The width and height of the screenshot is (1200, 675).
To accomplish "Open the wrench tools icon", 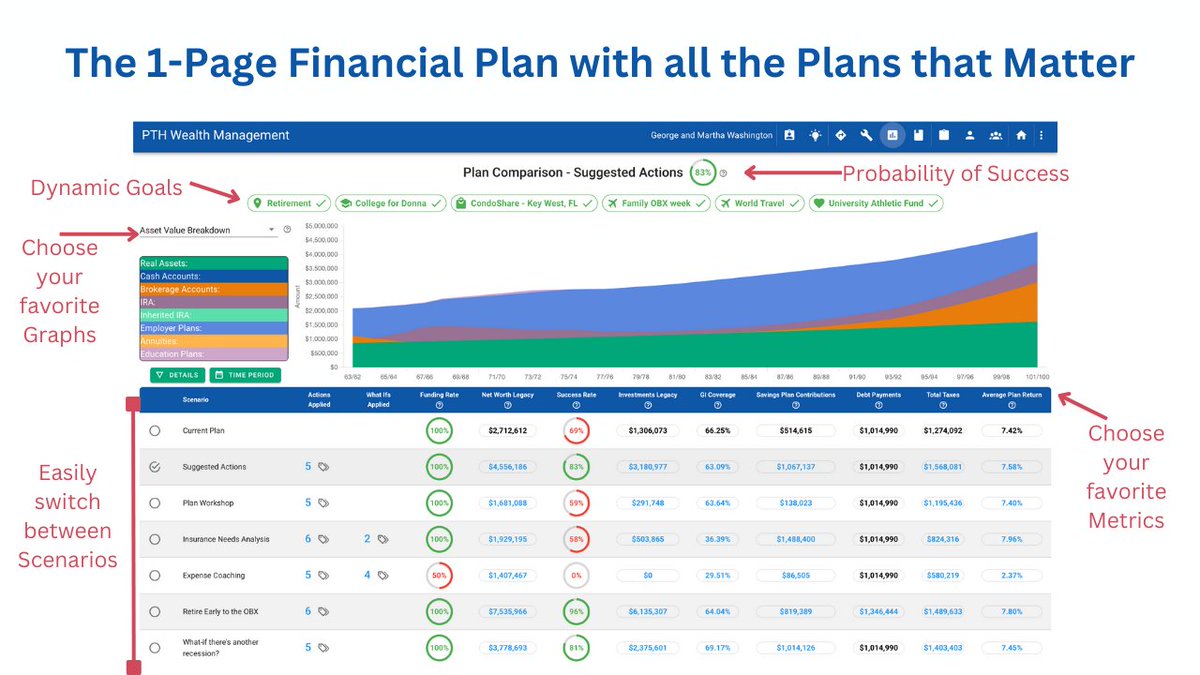I will click(867, 135).
